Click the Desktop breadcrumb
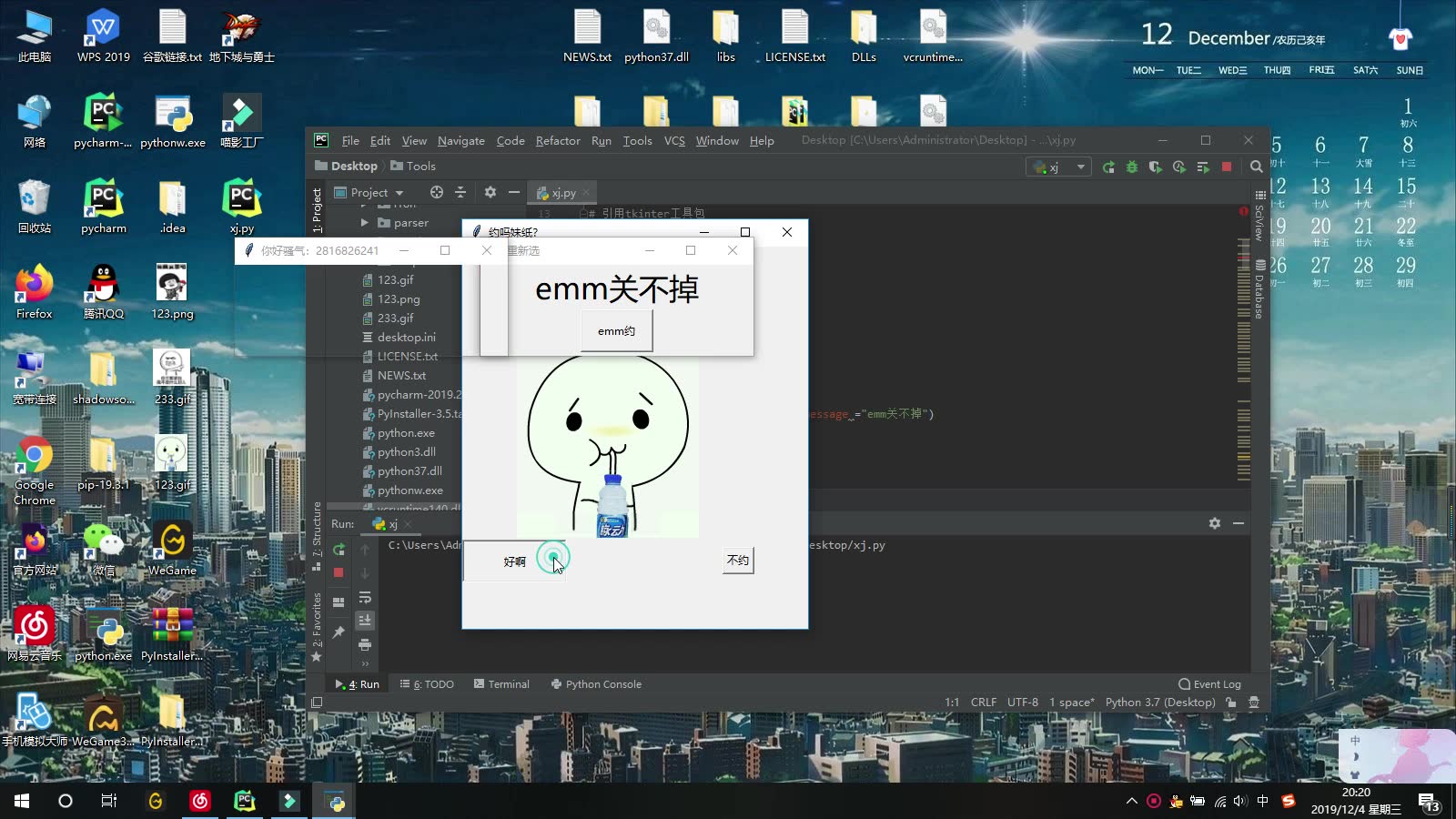Screen dimensions: 1456x819 coord(346,166)
